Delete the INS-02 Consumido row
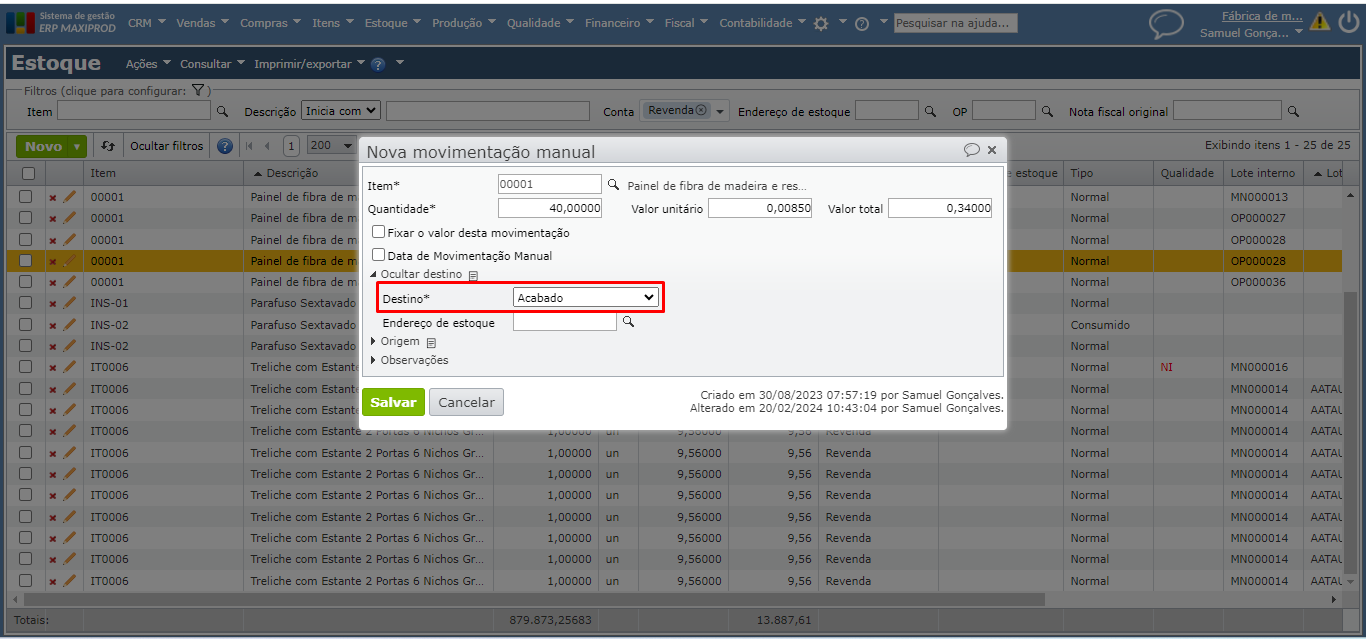Image resolution: width=1366 pixels, height=639 pixels. pyautogui.click(x=53, y=325)
